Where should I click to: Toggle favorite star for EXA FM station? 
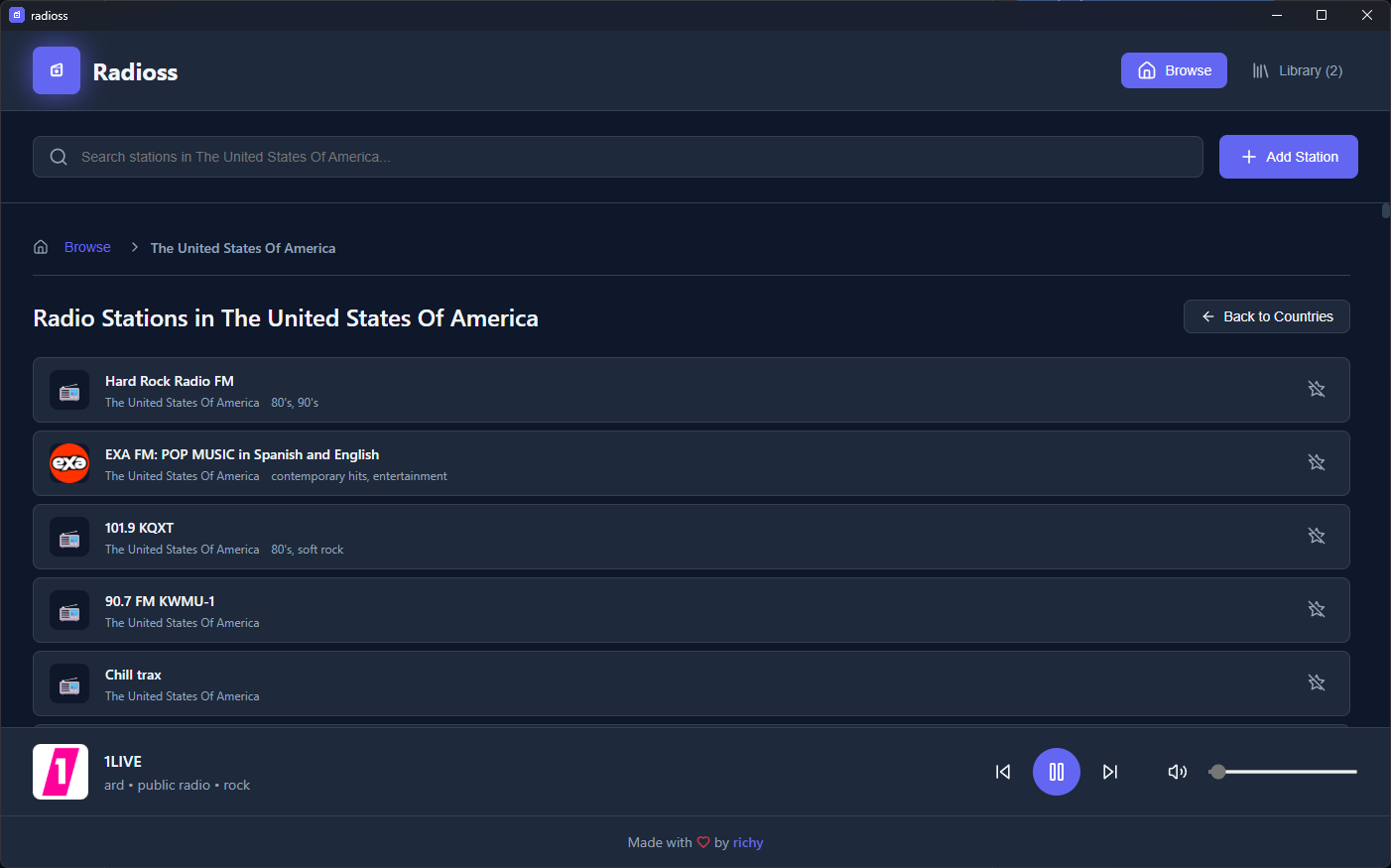(1317, 462)
